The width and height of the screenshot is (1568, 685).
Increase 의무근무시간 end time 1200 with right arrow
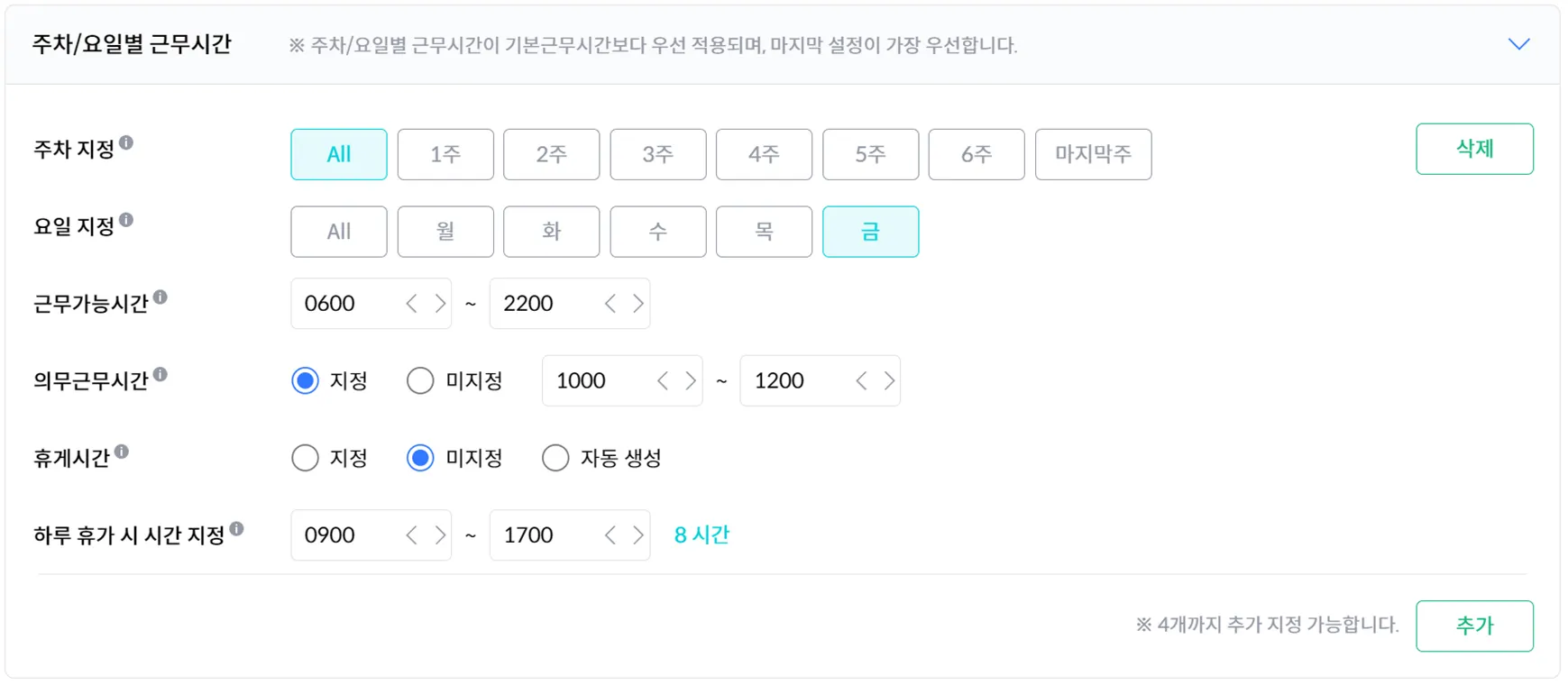tap(889, 381)
